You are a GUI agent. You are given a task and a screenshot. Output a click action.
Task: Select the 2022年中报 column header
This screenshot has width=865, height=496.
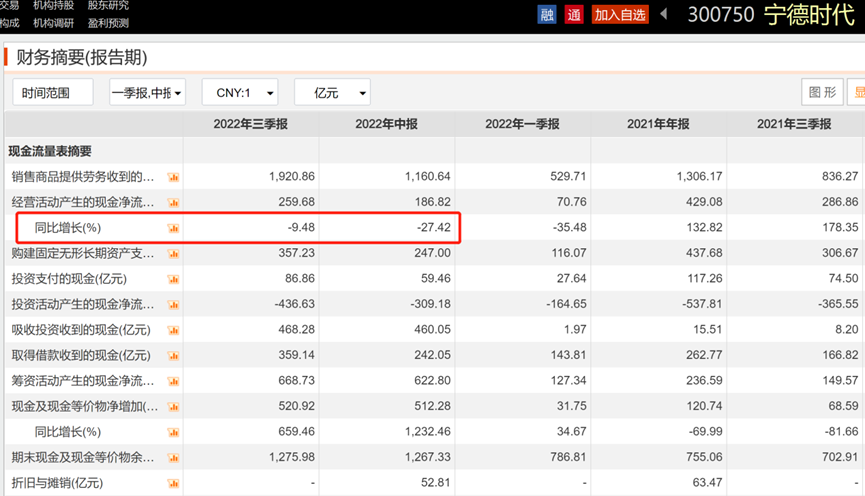point(386,124)
